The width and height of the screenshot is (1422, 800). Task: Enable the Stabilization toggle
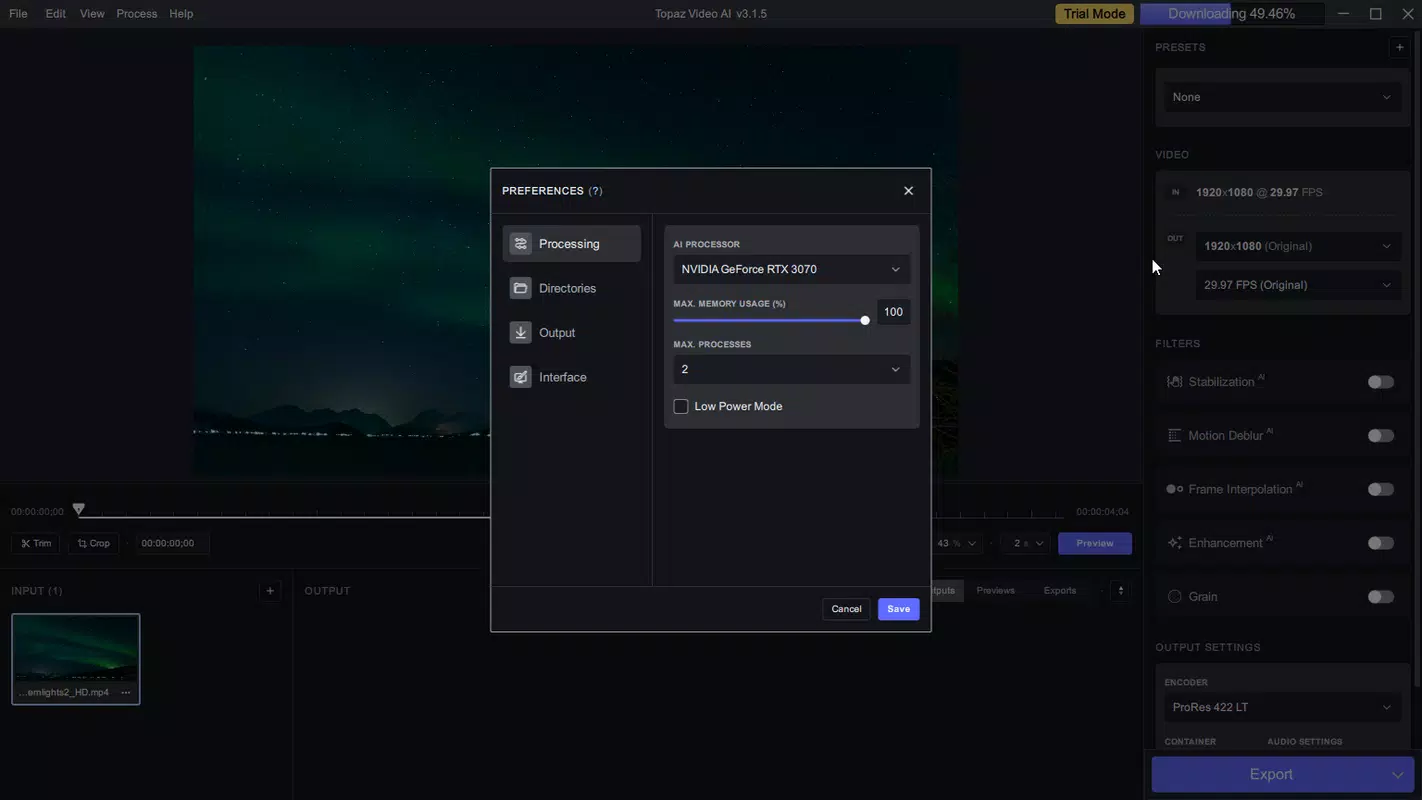pos(1380,381)
